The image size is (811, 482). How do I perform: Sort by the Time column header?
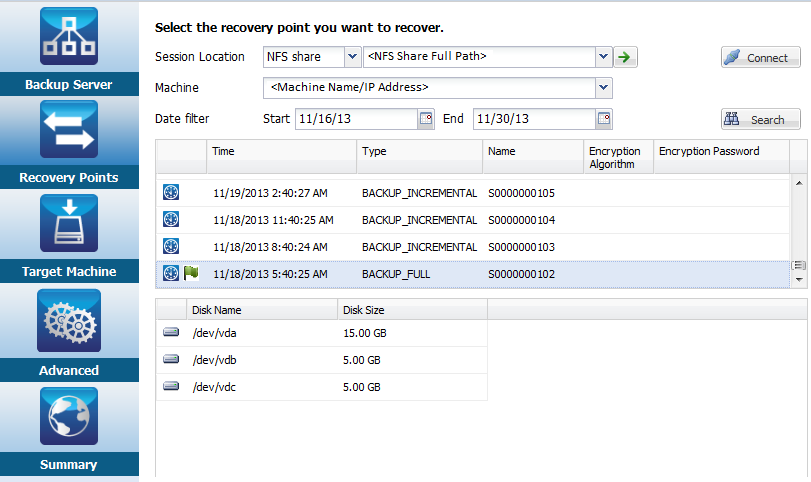pos(280,152)
